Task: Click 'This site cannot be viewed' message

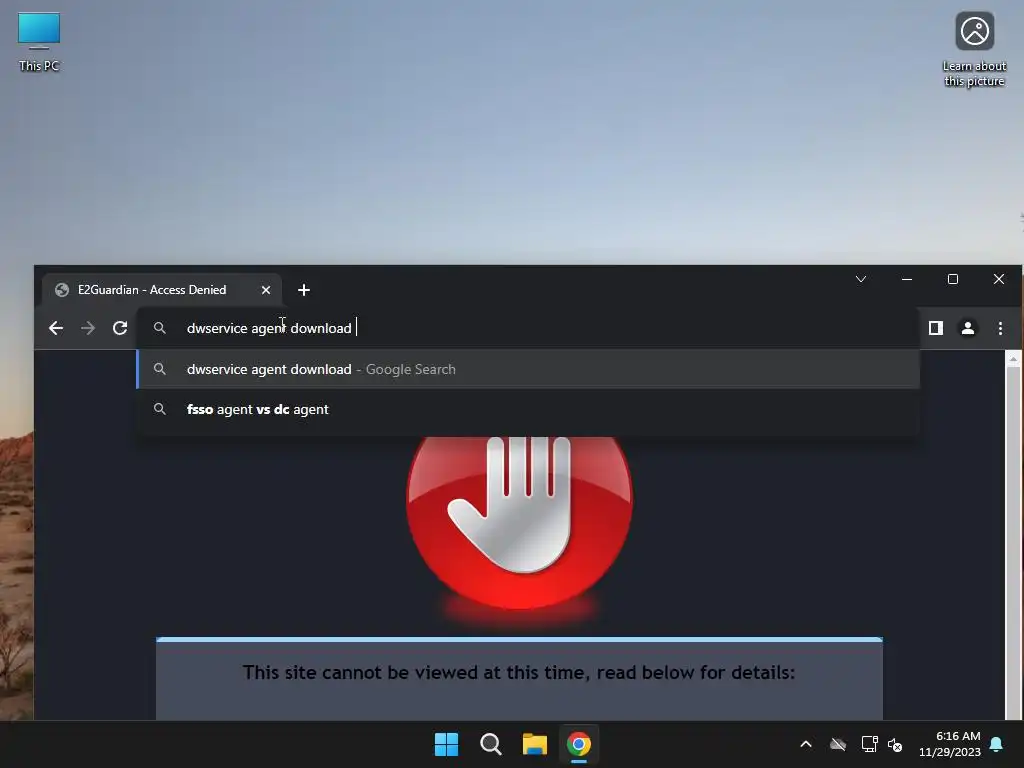Action: point(519,673)
